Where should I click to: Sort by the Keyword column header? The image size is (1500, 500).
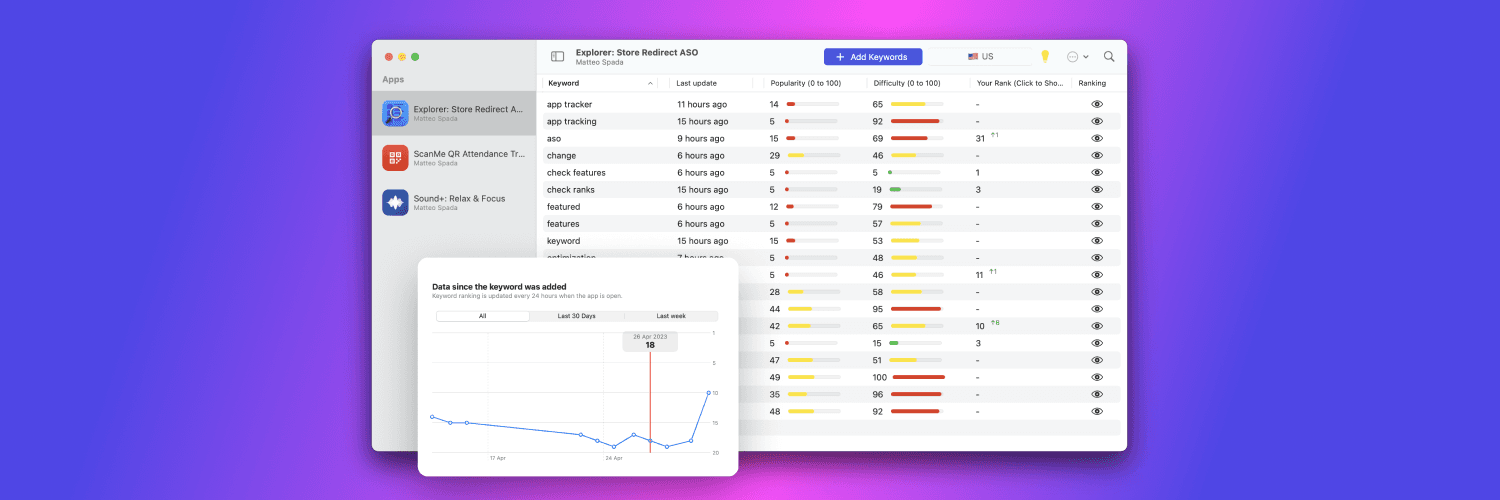coord(601,83)
